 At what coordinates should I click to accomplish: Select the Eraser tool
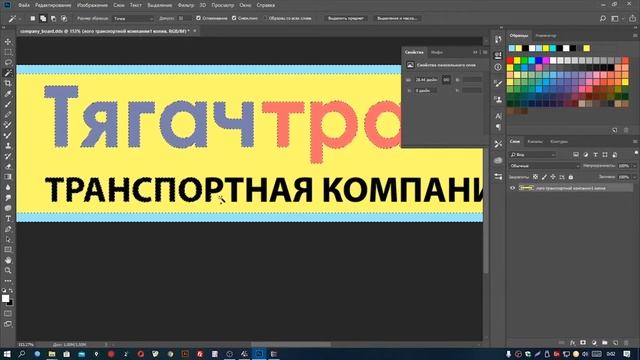8,167
